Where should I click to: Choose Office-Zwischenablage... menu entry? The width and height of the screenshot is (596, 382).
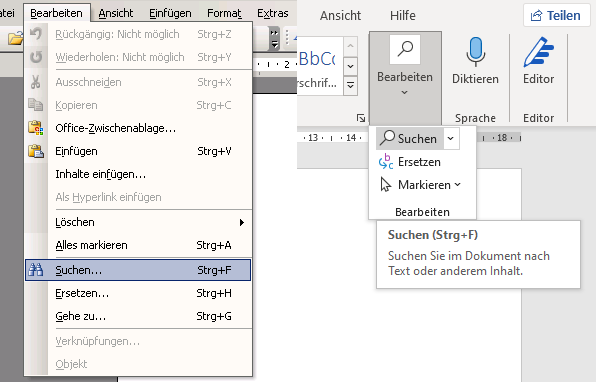138,128
